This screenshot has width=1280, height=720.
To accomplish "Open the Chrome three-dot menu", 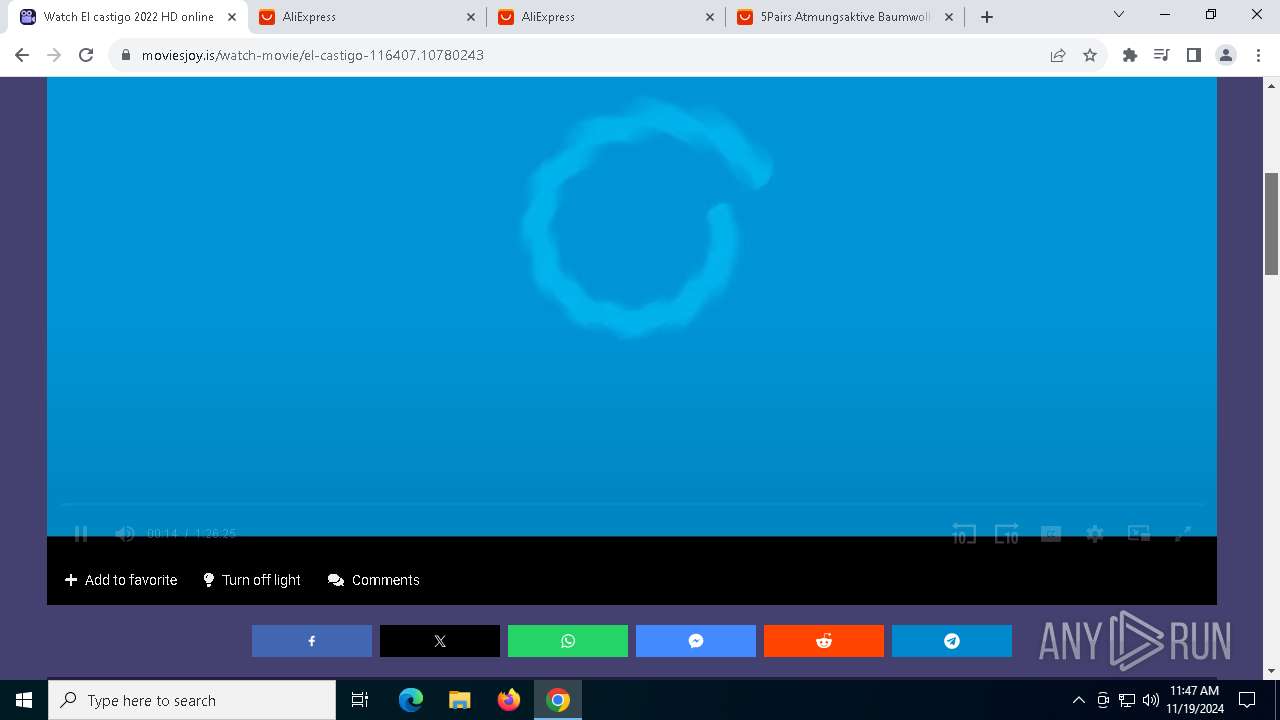I will click(1258, 55).
